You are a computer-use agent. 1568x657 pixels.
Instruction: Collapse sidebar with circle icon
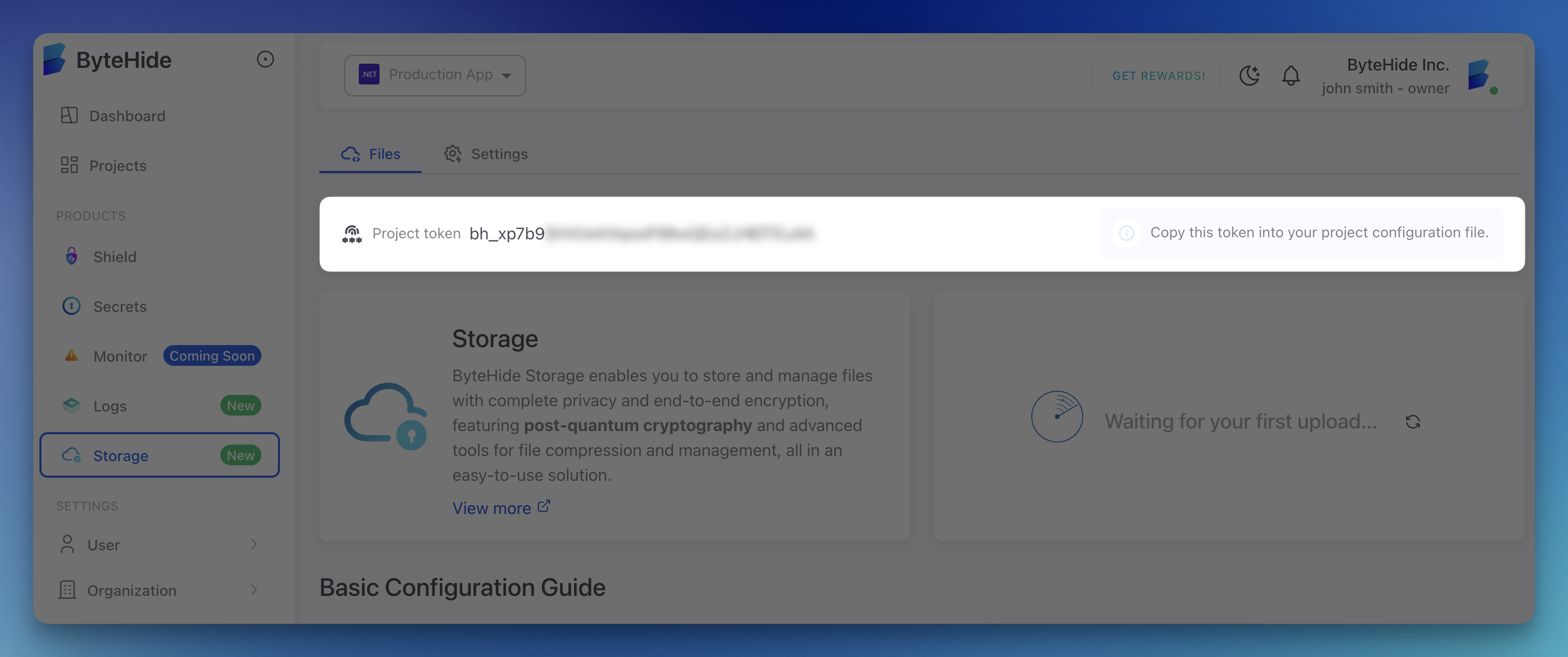click(265, 59)
